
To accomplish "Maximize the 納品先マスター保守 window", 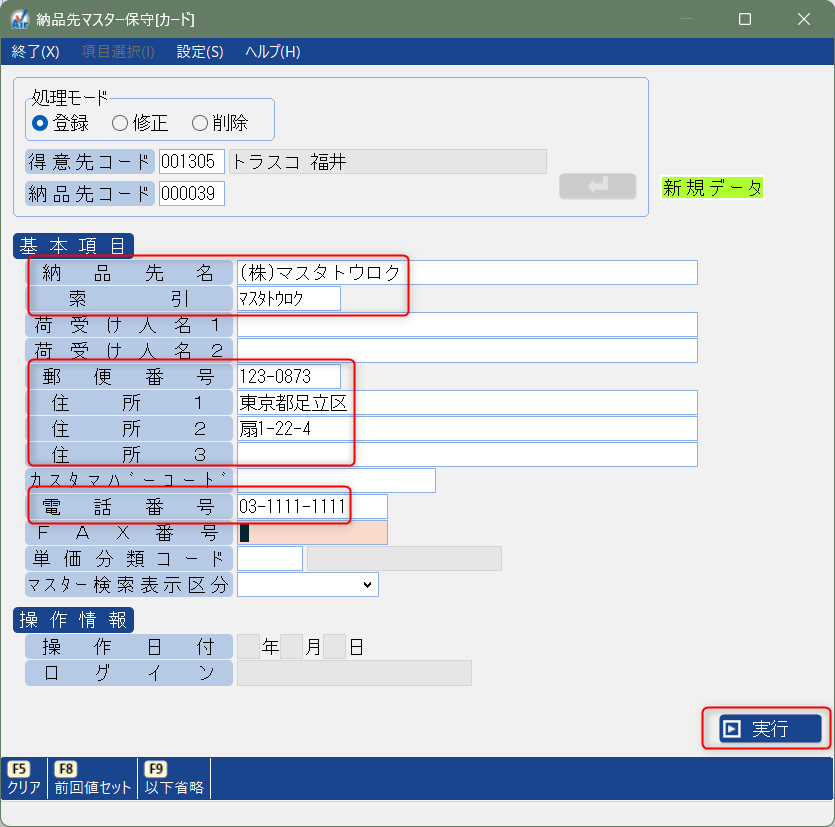I will 745,19.
